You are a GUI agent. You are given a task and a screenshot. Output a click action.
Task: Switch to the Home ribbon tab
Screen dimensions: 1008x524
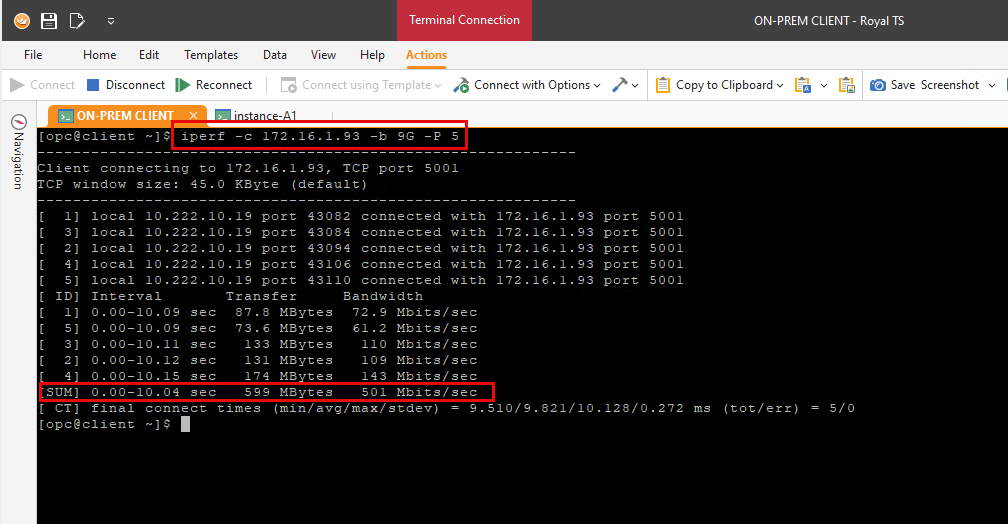click(x=99, y=55)
